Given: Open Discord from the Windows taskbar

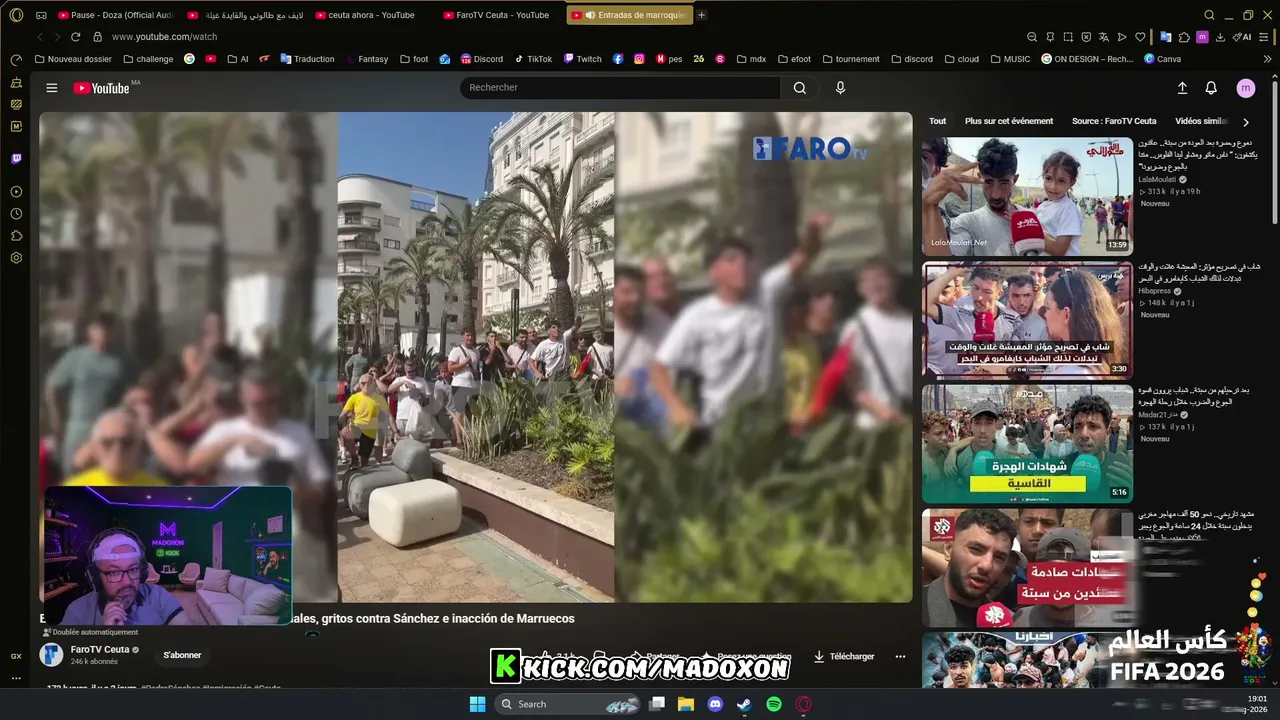Looking at the screenshot, I should point(715,704).
